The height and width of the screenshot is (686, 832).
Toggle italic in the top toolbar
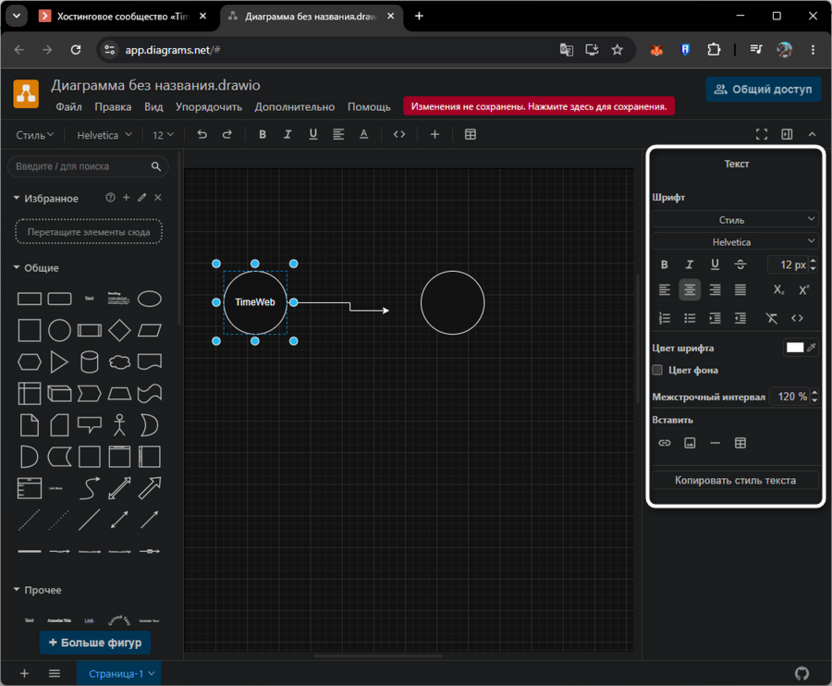288,135
